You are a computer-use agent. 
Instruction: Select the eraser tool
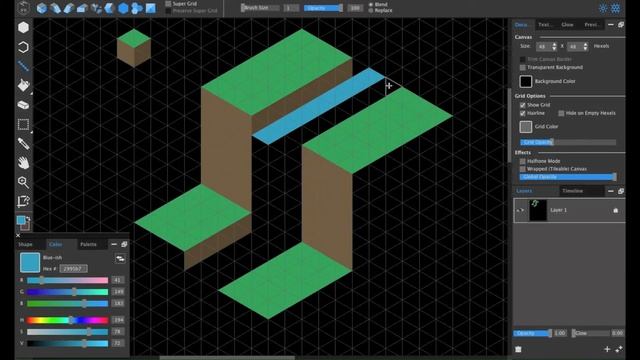tap(23, 105)
